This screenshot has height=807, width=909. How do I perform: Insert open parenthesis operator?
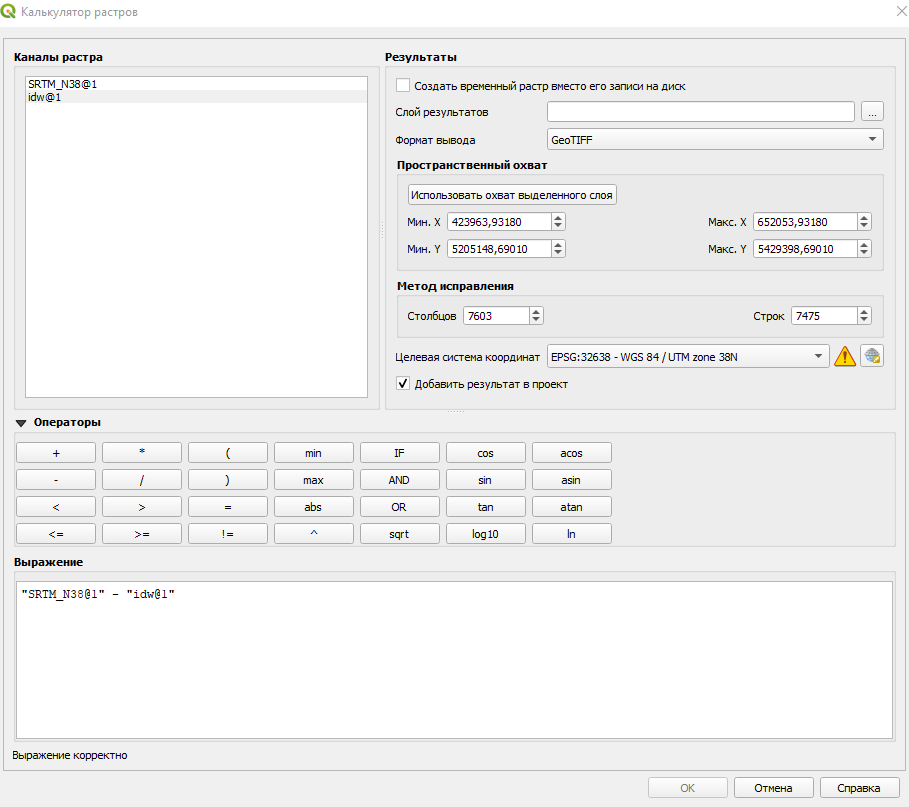[x=228, y=453]
